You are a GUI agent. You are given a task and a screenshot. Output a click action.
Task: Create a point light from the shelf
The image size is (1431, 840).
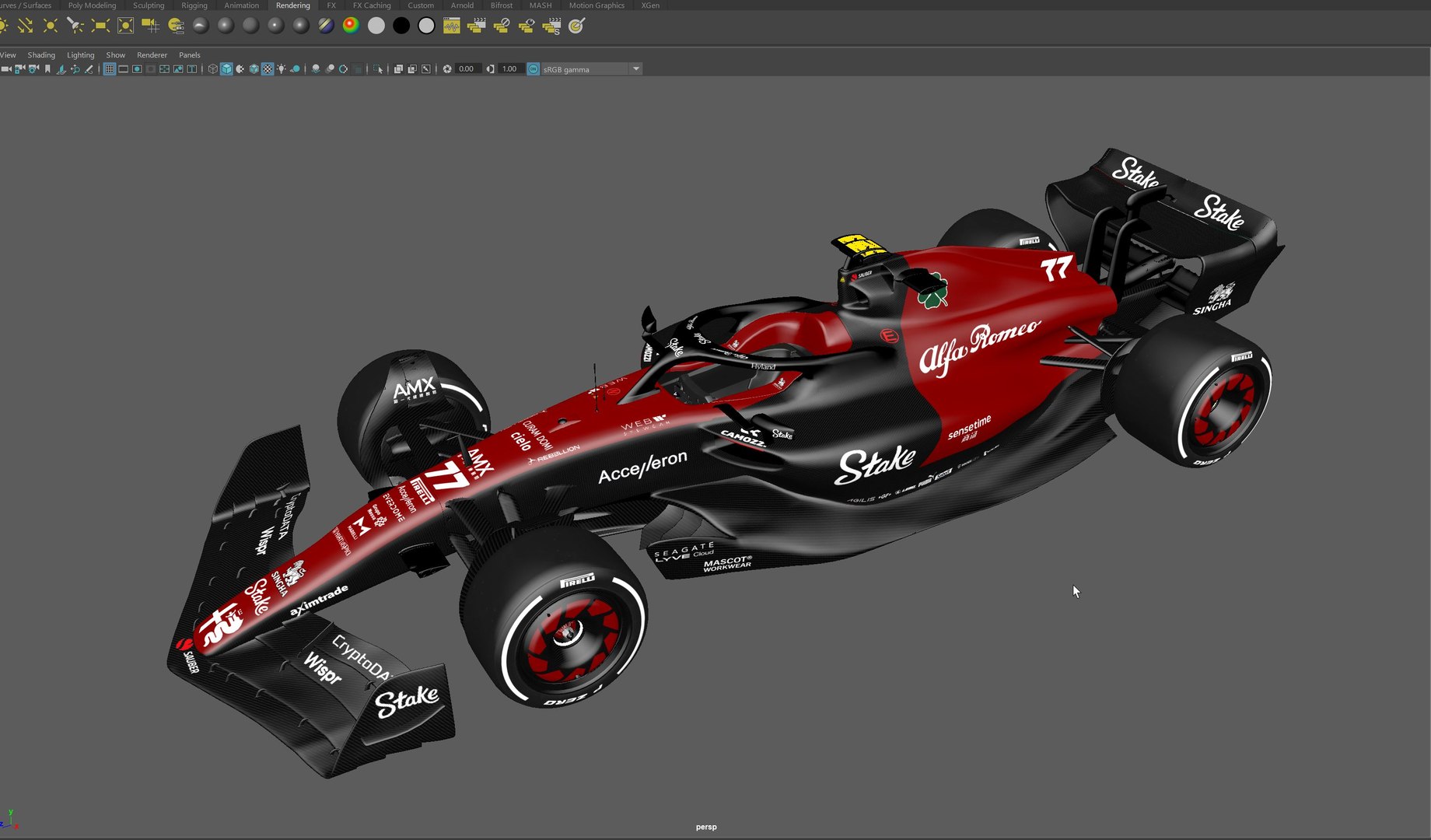tap(51, 26)
